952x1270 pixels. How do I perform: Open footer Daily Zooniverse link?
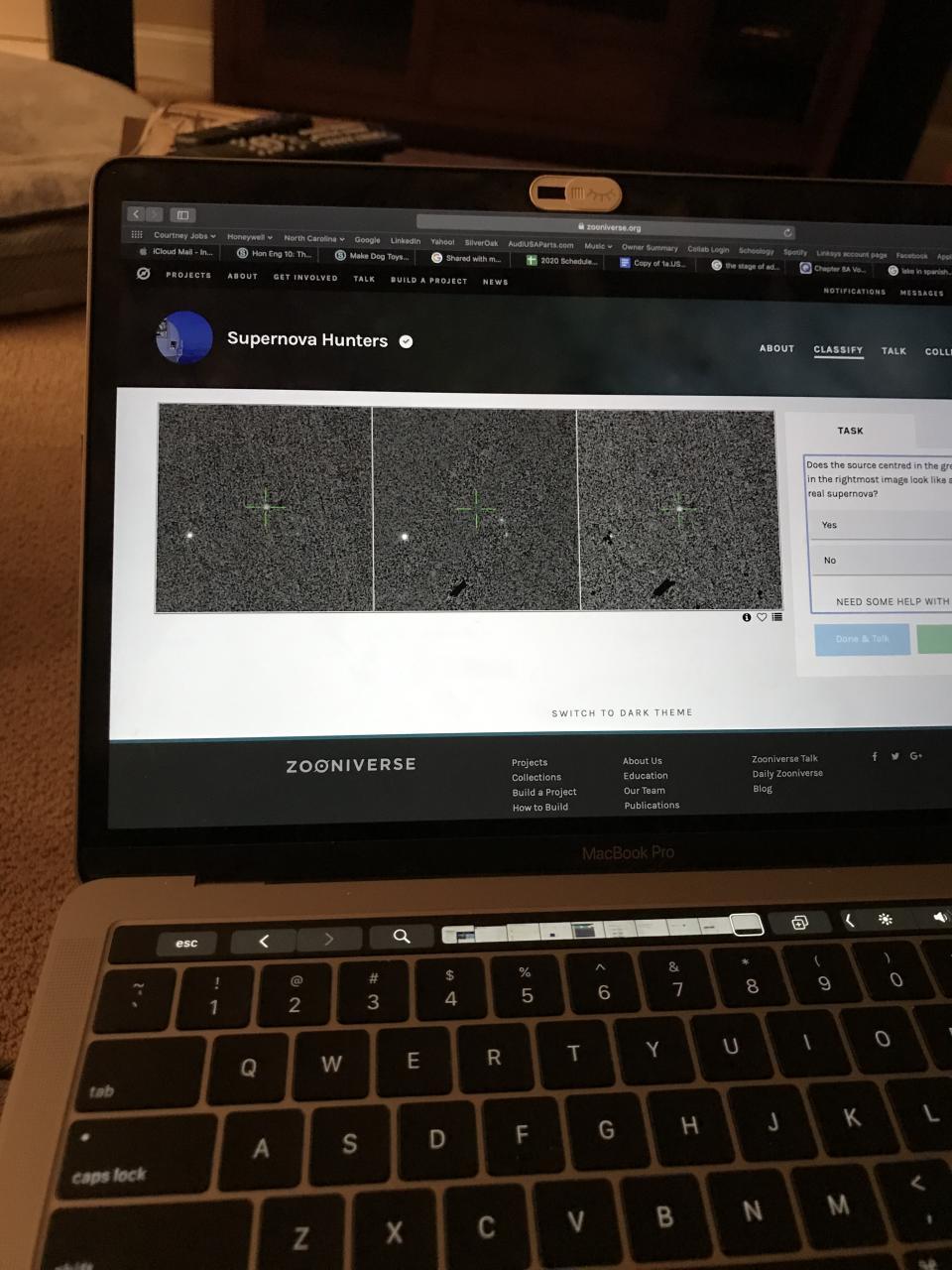tap(787, 774)
